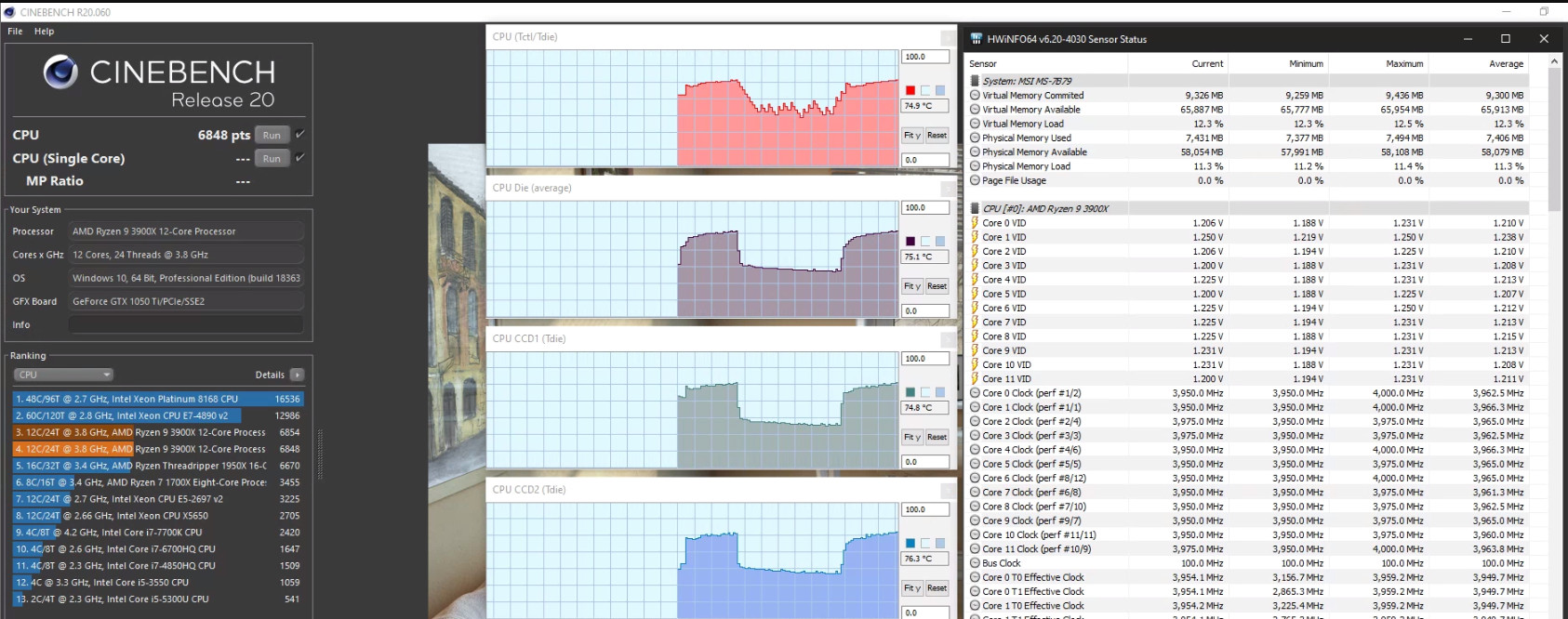Select ranking Intel Core i7-7700K row
The height and width of the screenshot is (619, 1568).
point(158,533)
